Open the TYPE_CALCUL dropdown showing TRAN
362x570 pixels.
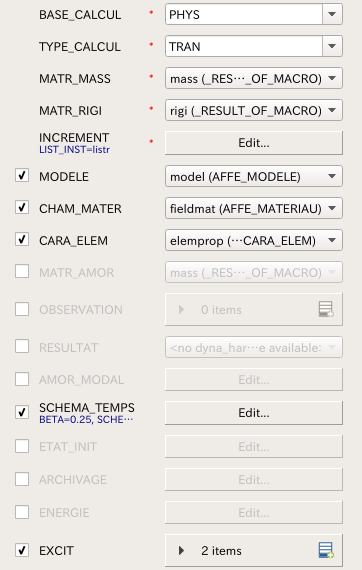click(x=254, y=46)
